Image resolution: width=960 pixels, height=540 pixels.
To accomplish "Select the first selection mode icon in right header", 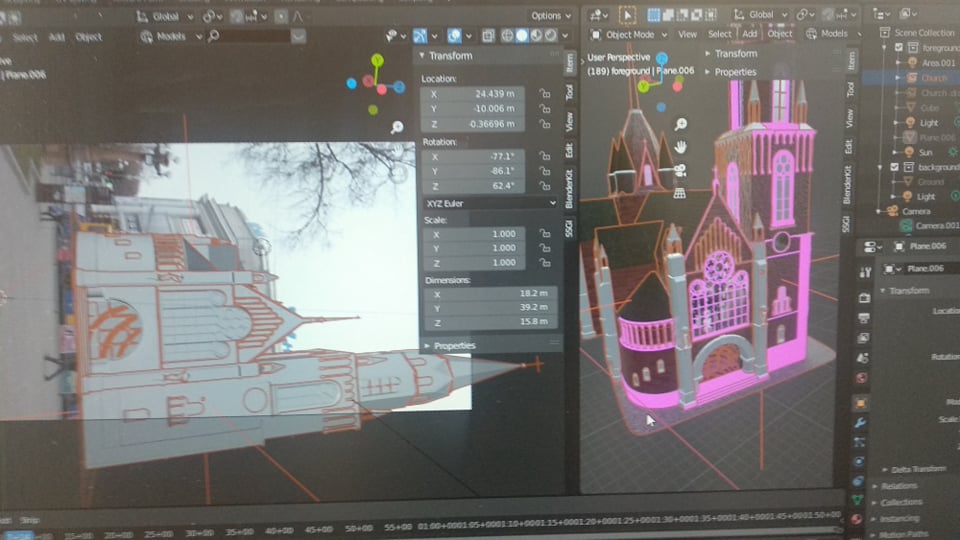I will click(x=654, y=14).
